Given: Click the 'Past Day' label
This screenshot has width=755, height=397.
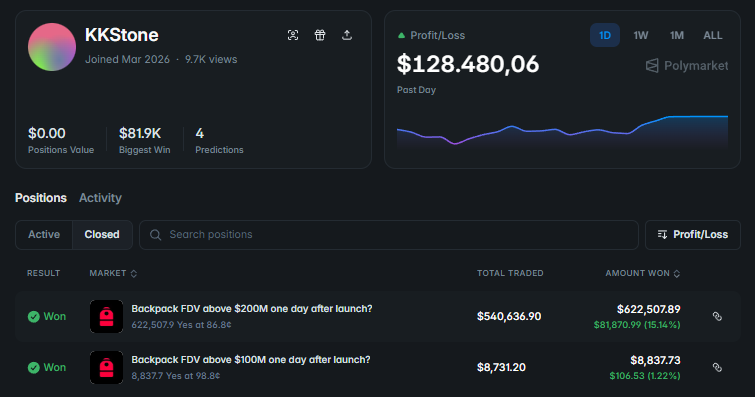Looking at the screenshot, I should coord(416,90).
